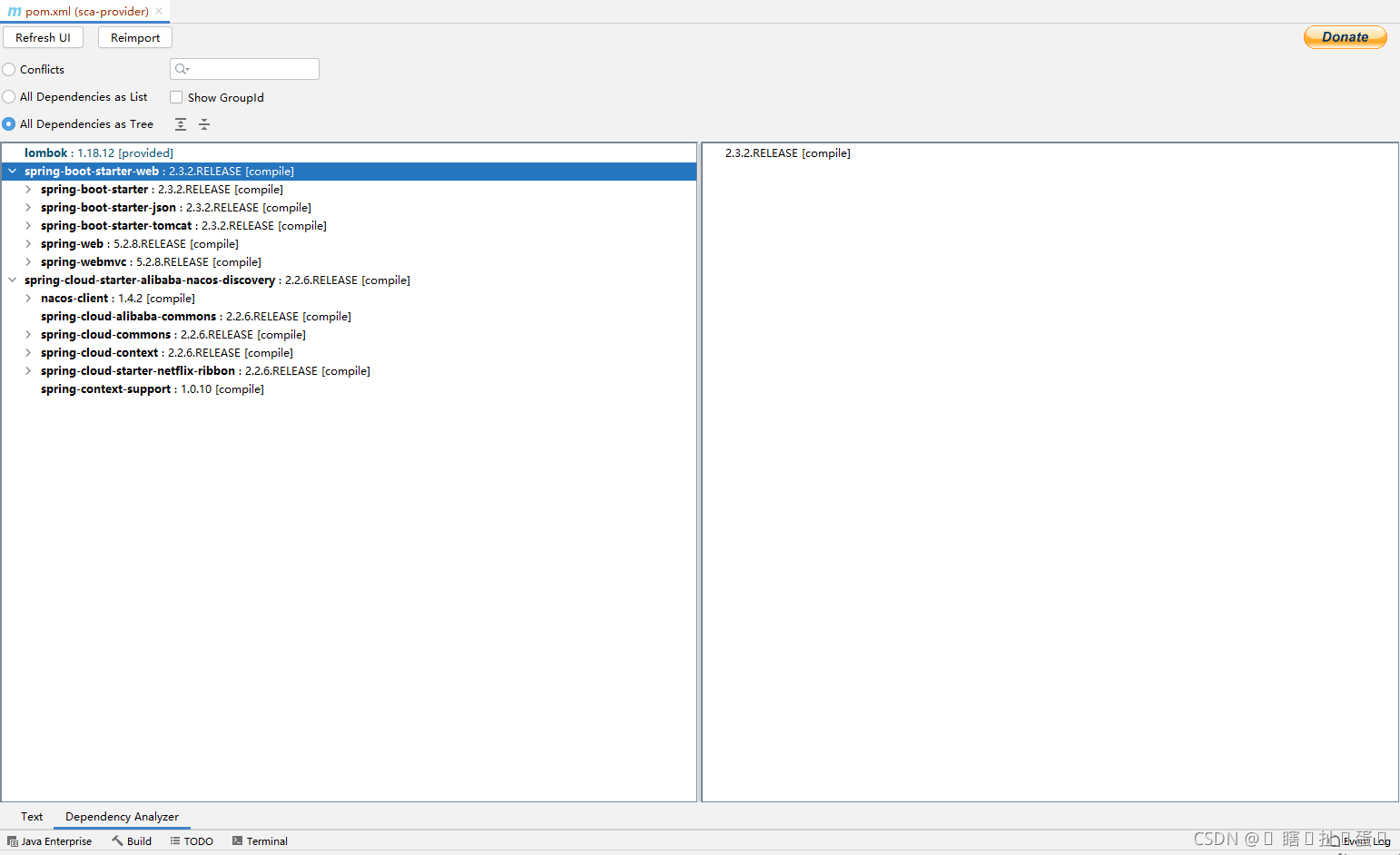Open the Terminal tool window
This screenshot has height=855, width=1400.
click(x=260, y=841)
